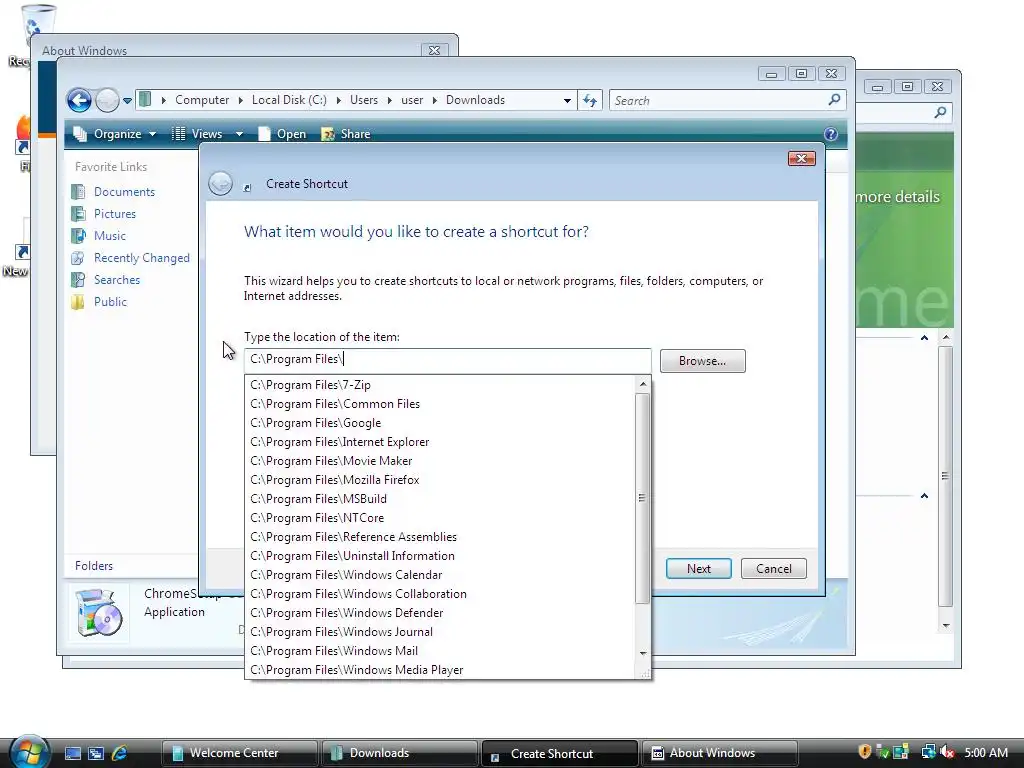The height and width of the screenshot is (768, 1024).
Task: Select C:\Program Files\Windows Calendar suggestion
Action: [x=440, y=575]
